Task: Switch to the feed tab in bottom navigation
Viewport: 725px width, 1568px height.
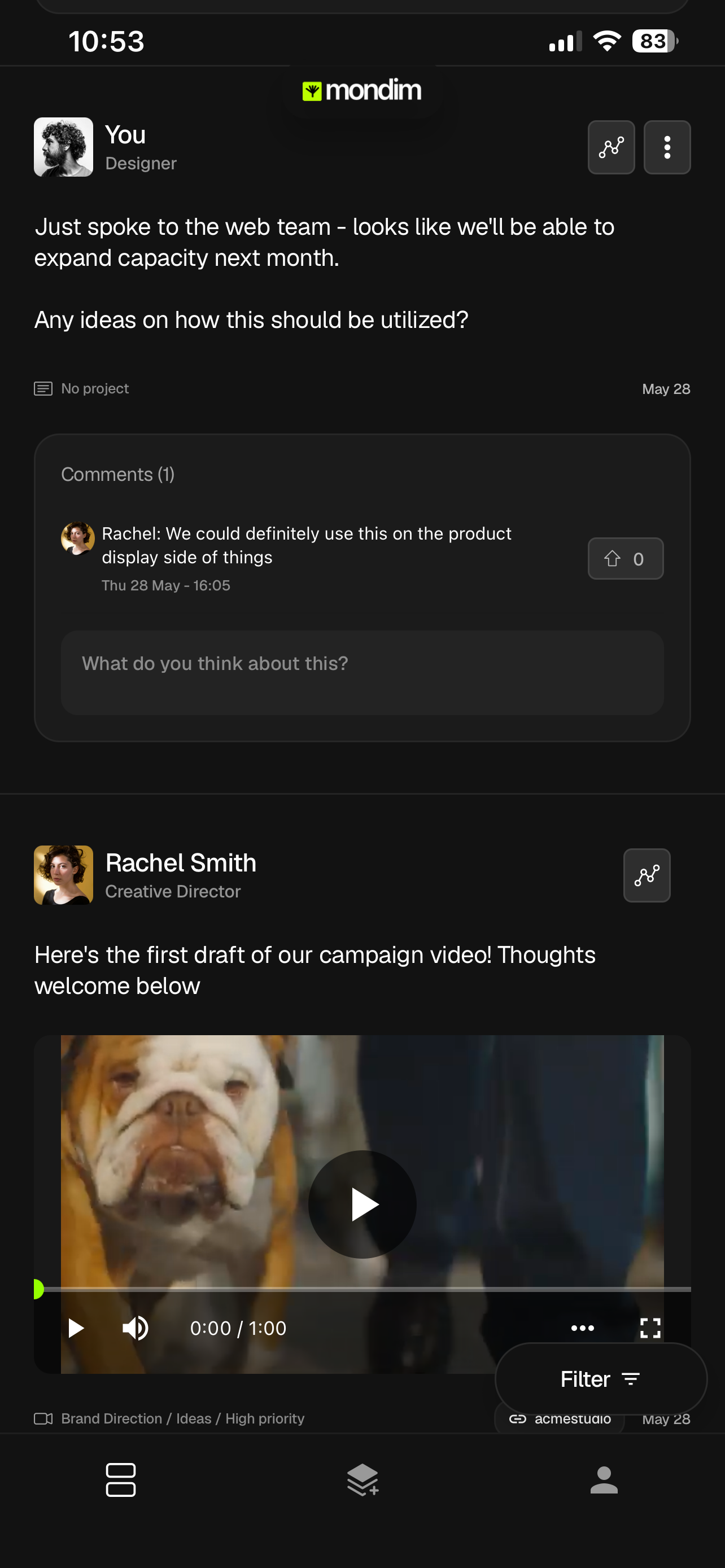Action: coord(120,1480)
